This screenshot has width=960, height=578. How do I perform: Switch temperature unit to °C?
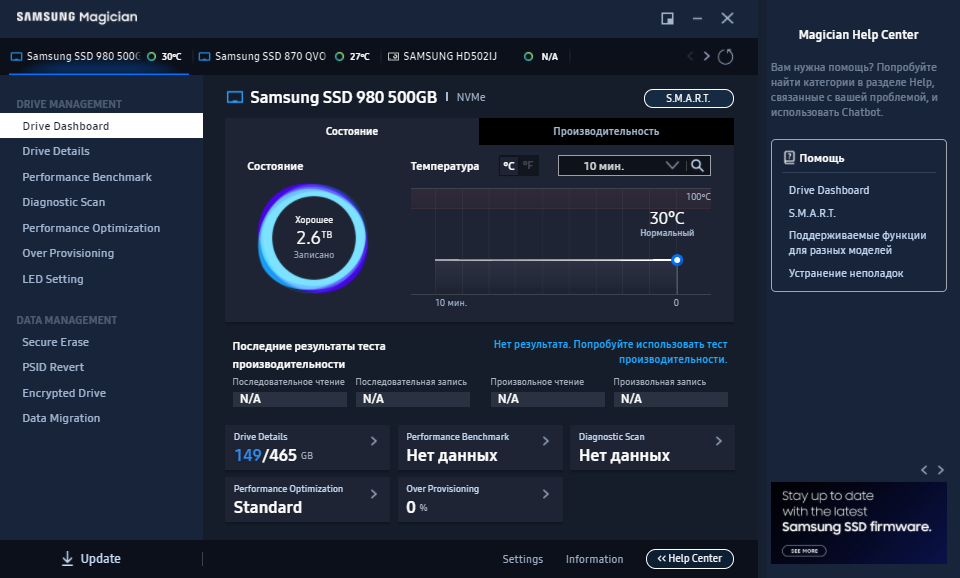509,165
